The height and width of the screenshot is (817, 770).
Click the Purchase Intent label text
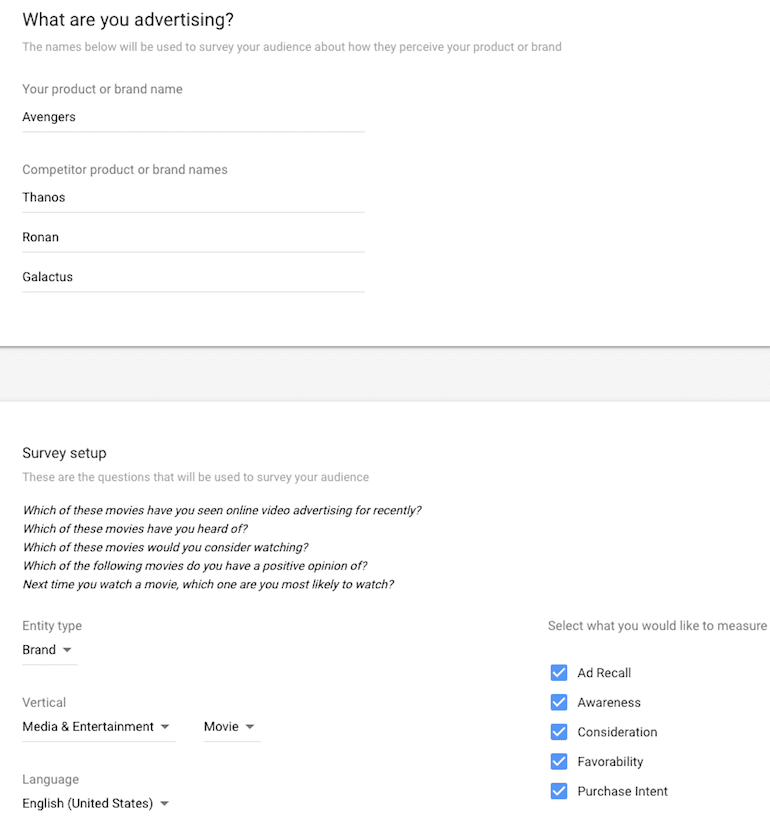[622, 791]
